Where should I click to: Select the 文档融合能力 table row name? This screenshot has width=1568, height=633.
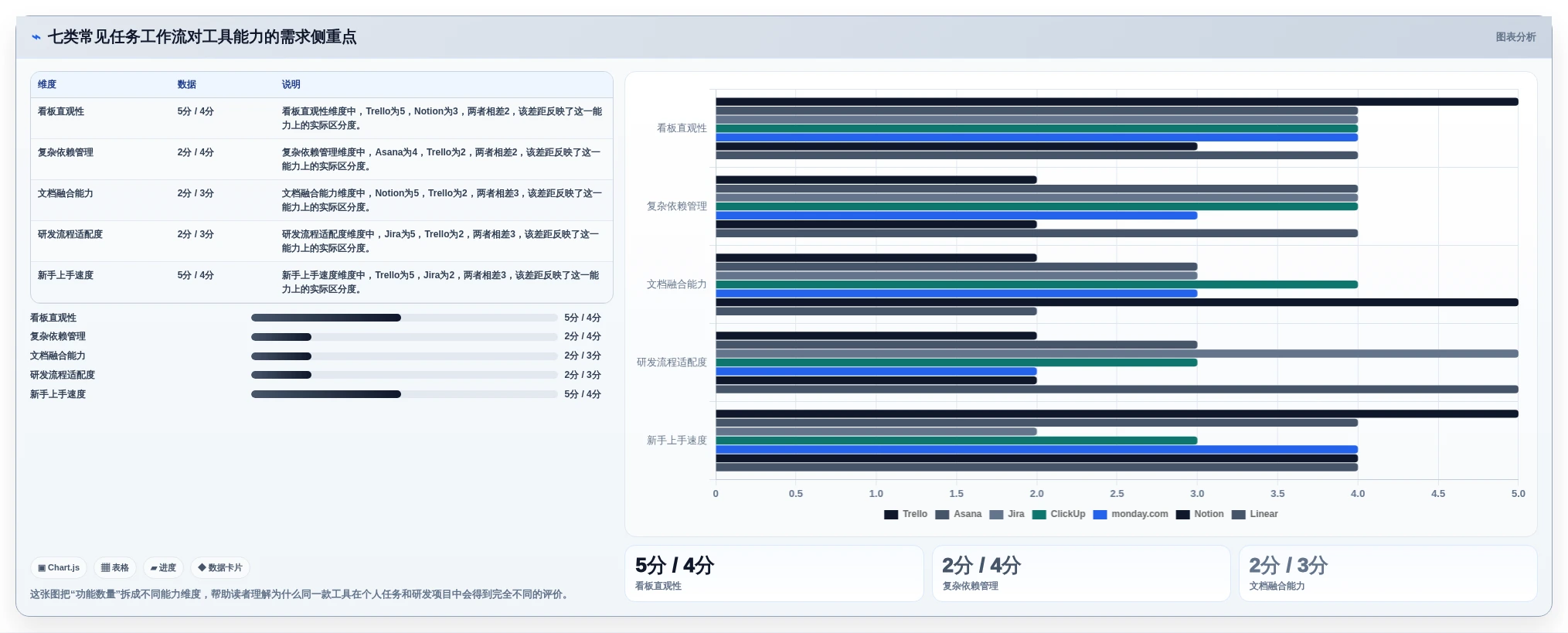tap(66, 193)
